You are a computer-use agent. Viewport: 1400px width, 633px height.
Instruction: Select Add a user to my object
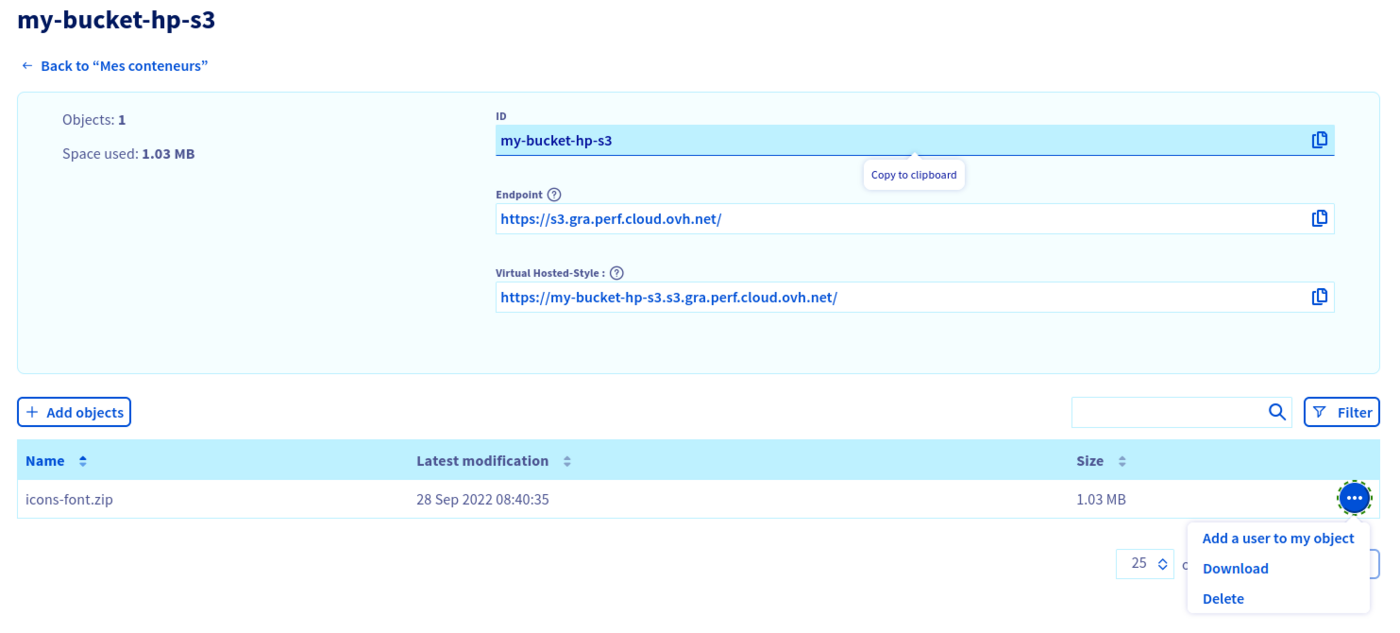(1277, 538)
